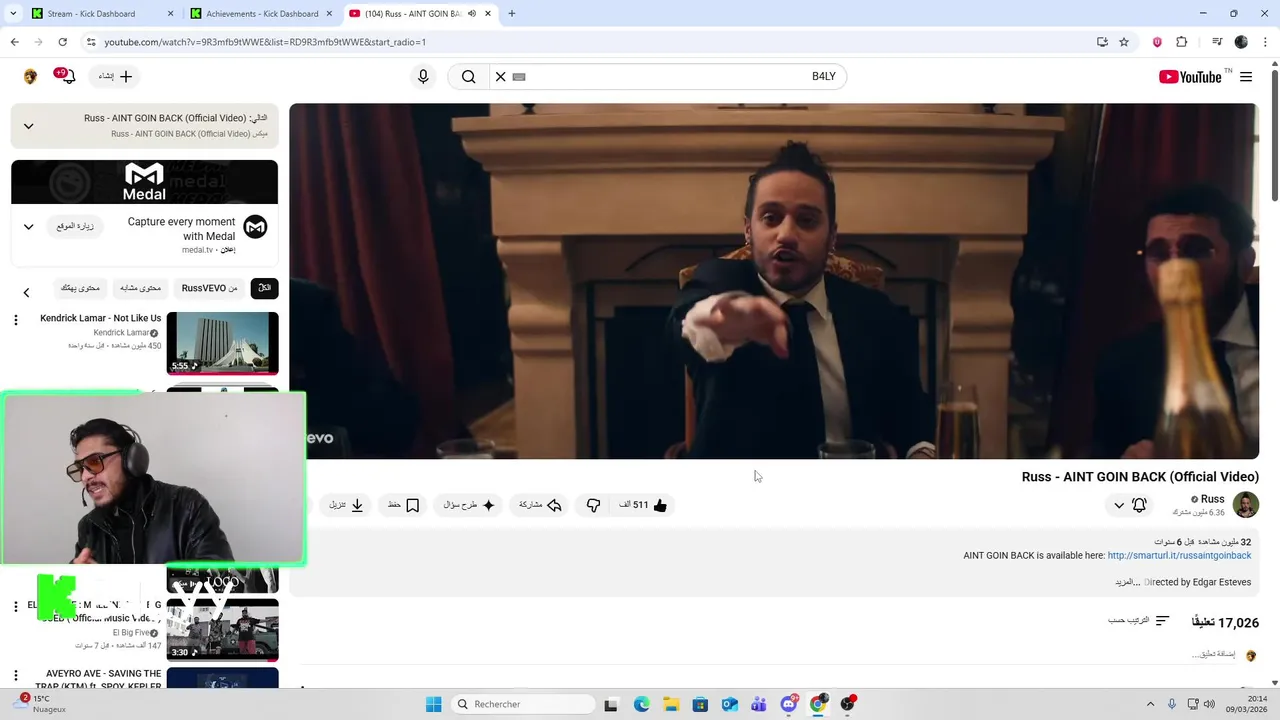The image size is (1280, 720).
Task: Open the account avatar in YouTube header
Action: (30, 77)
